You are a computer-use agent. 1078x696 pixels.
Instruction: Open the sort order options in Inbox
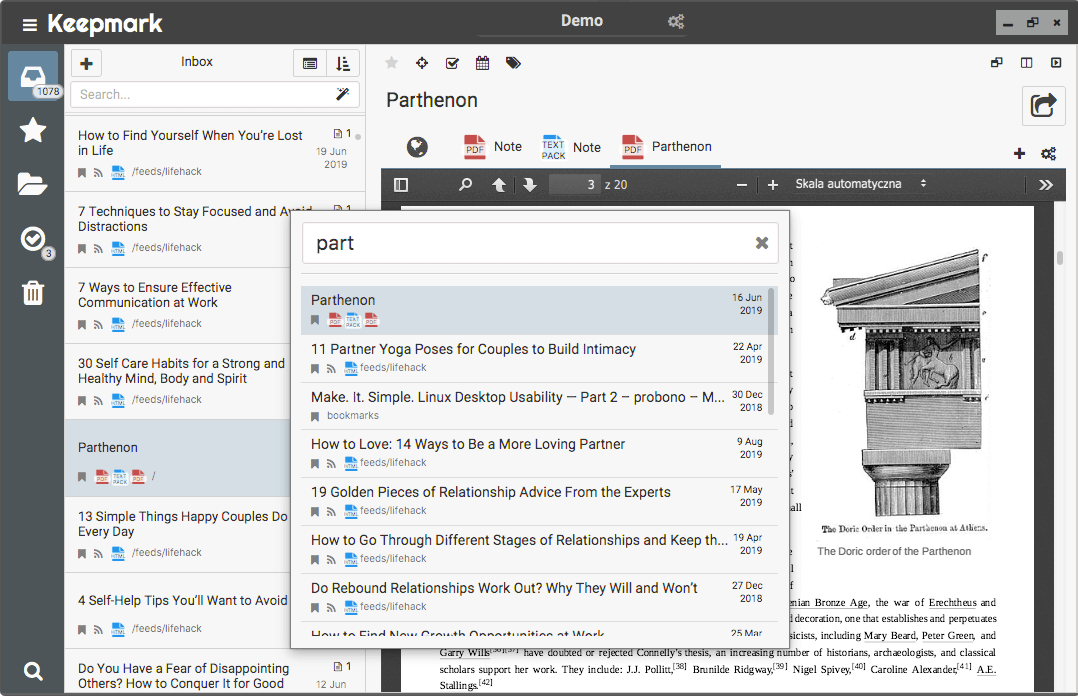click(x=343, y=63)
